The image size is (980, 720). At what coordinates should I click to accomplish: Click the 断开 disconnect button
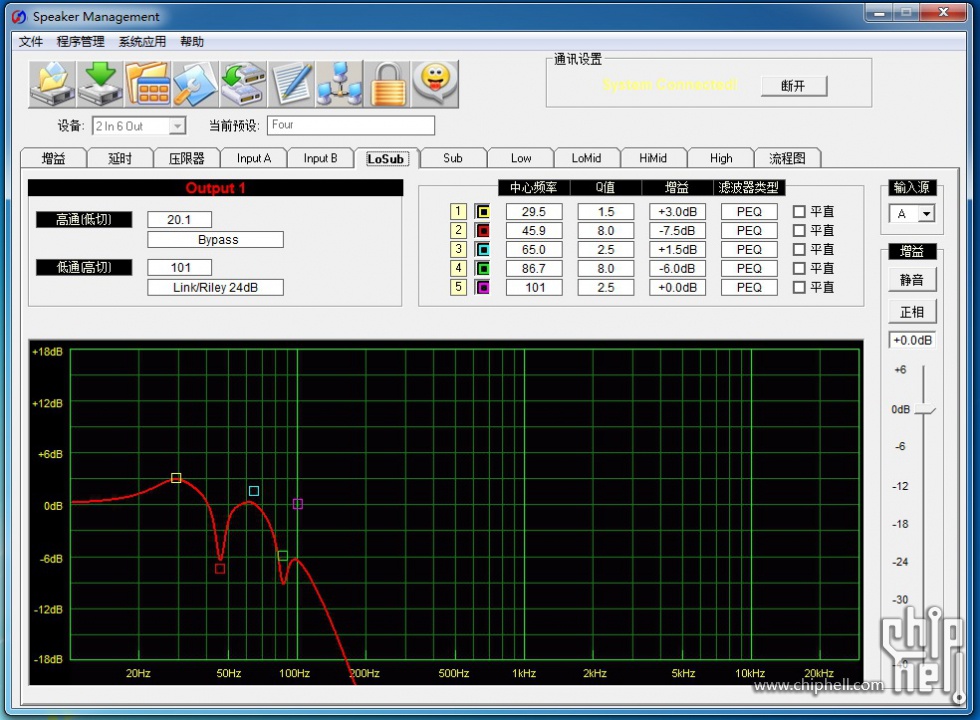pyautogui.click(x=794, y=86)
